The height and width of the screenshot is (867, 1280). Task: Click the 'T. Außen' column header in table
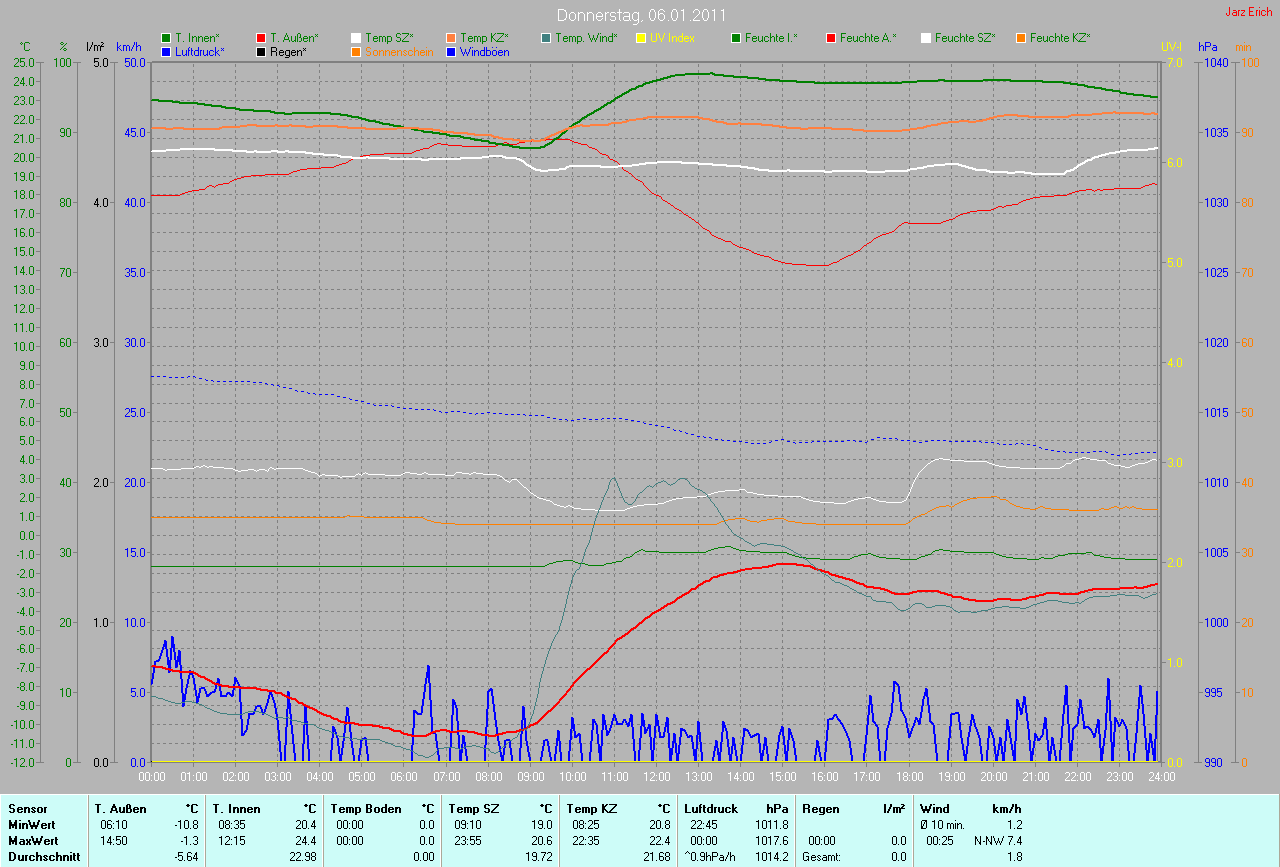tap(121, 809)
